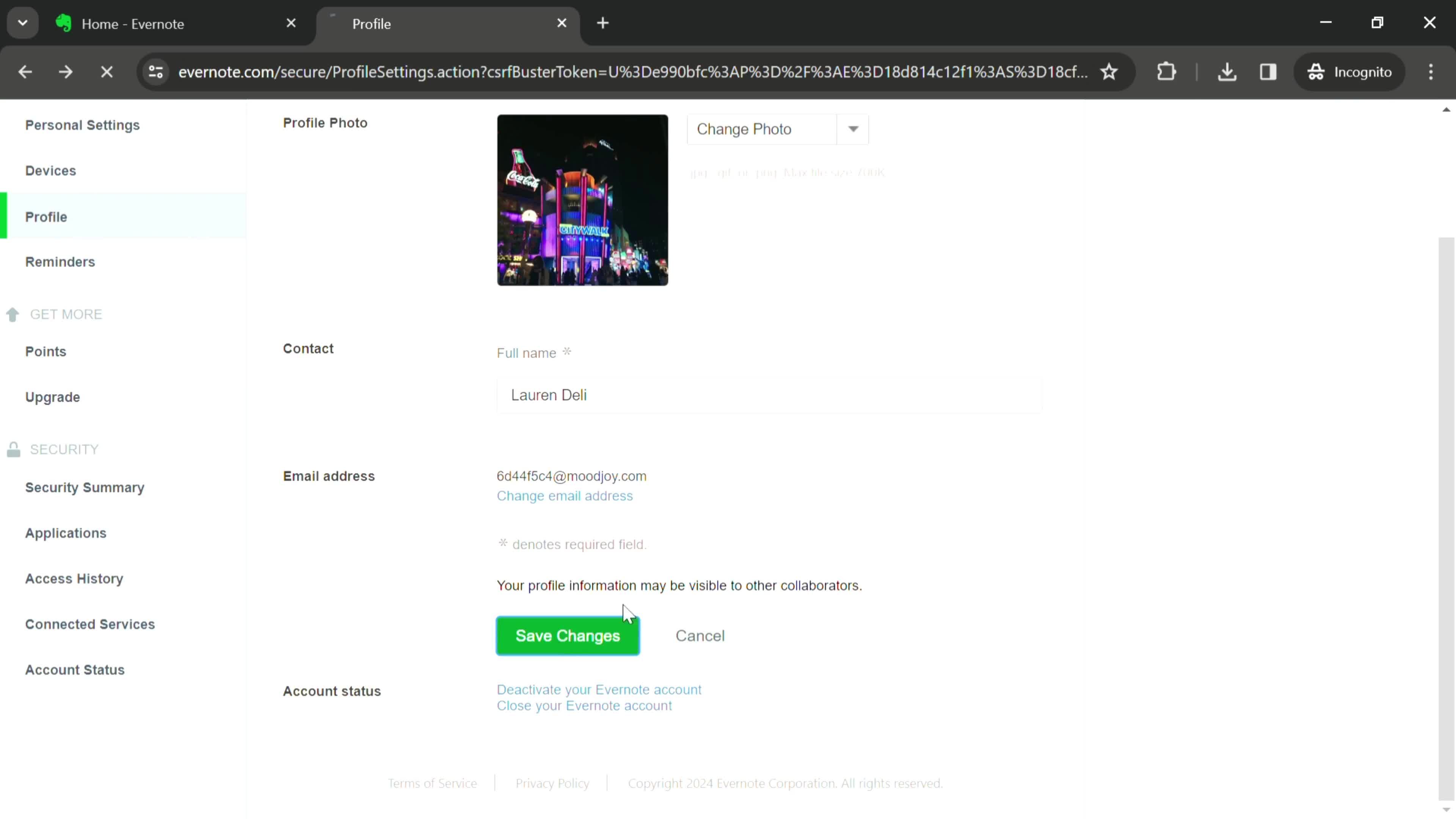This screenshot has height=819, width=1456.
Task: Click the Evernote logo icon in tab
Action: [x=62, y=23]
